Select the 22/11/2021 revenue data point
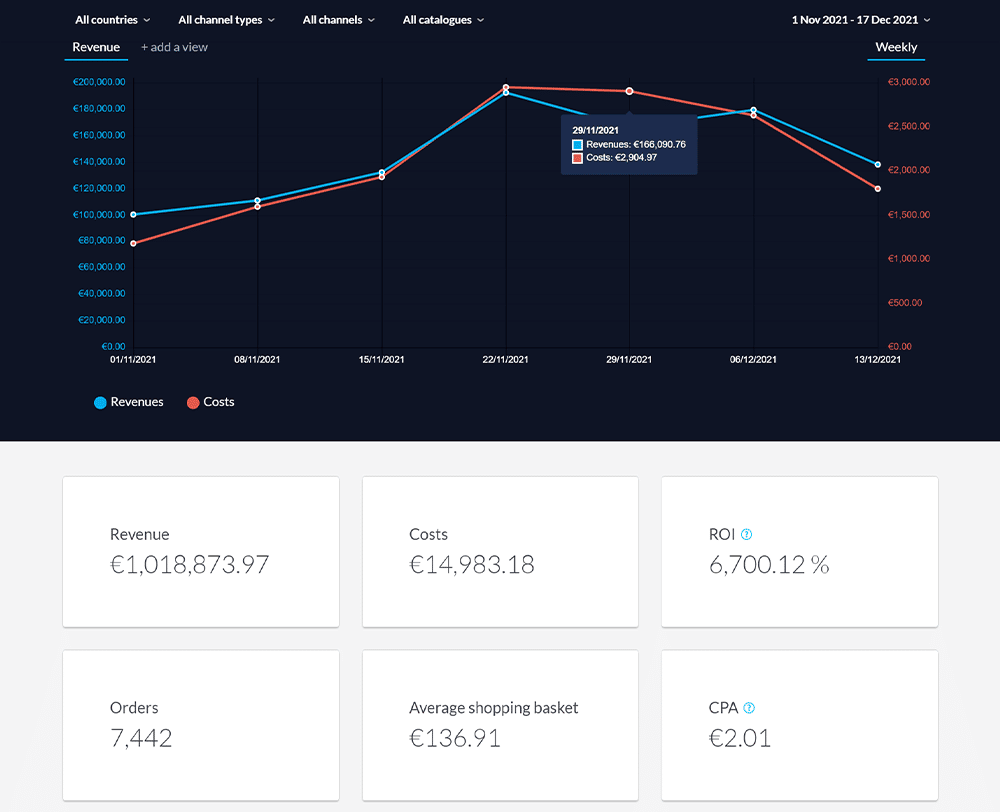Screen dimensions: 1000x812 pos(506,93)
